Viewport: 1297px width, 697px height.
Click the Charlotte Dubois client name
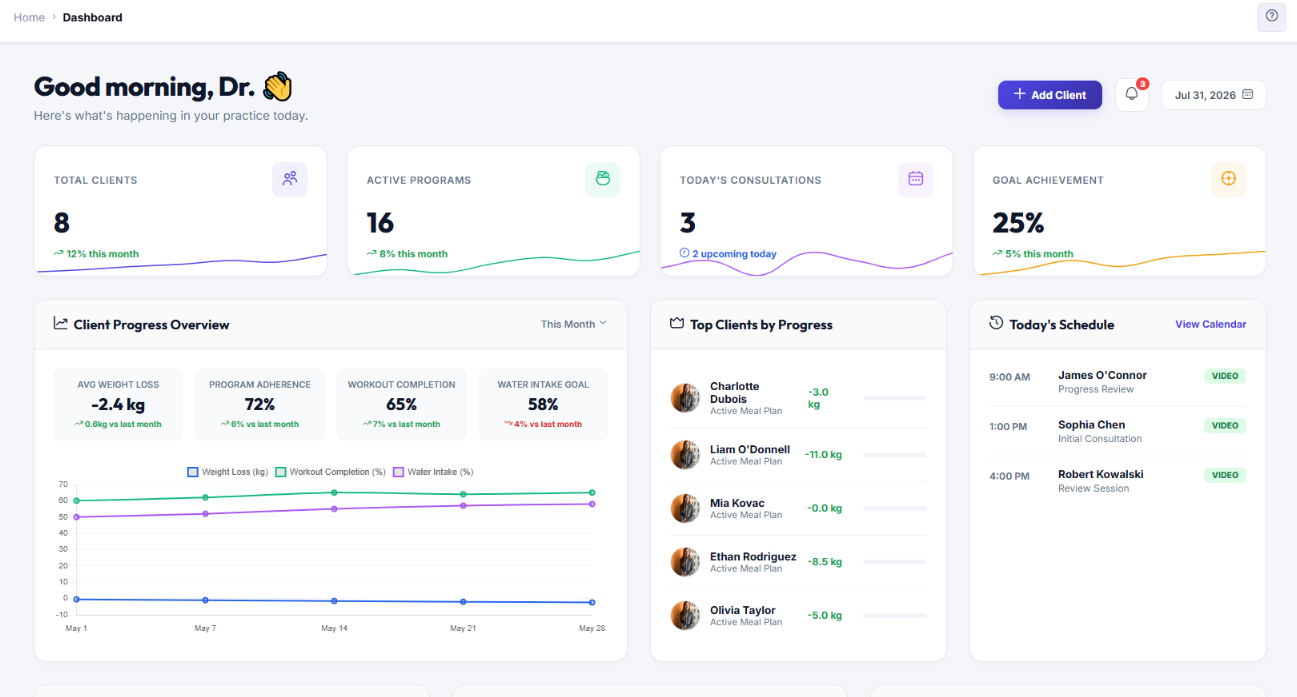pos(735,392)
